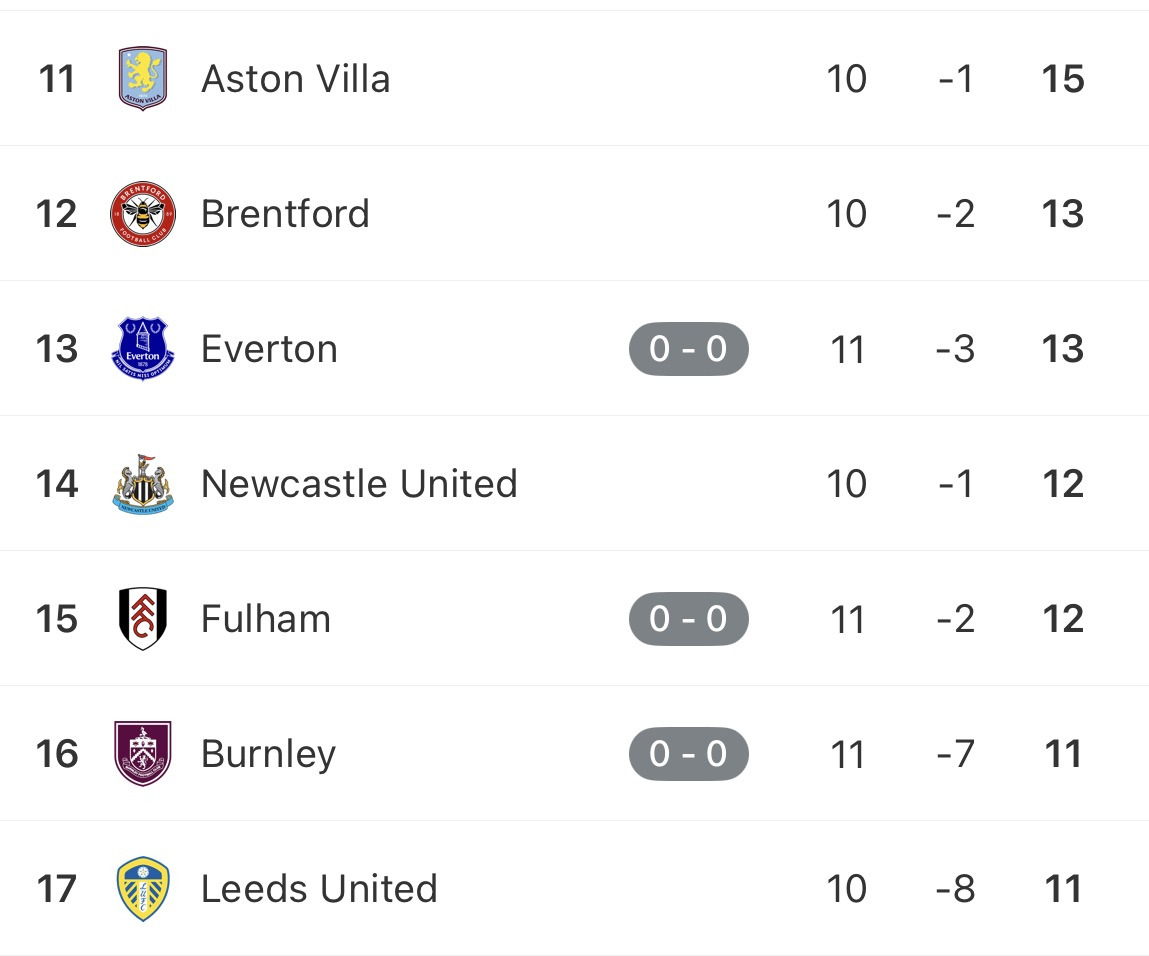
Task: Click the Leeds United badge icon
Action: pyautogui.click(x=143, y=889)
